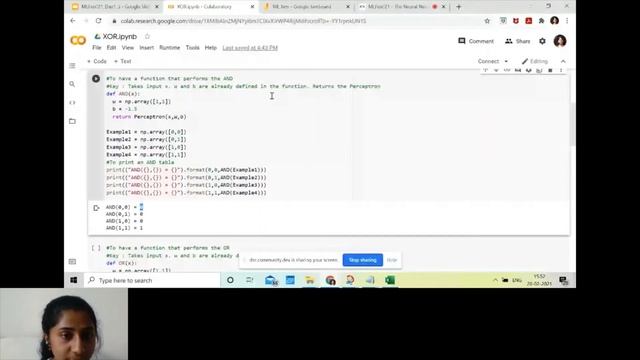Screen dimensions: 640x360
Task: Add a new Text cell
Action: [122, 61]
